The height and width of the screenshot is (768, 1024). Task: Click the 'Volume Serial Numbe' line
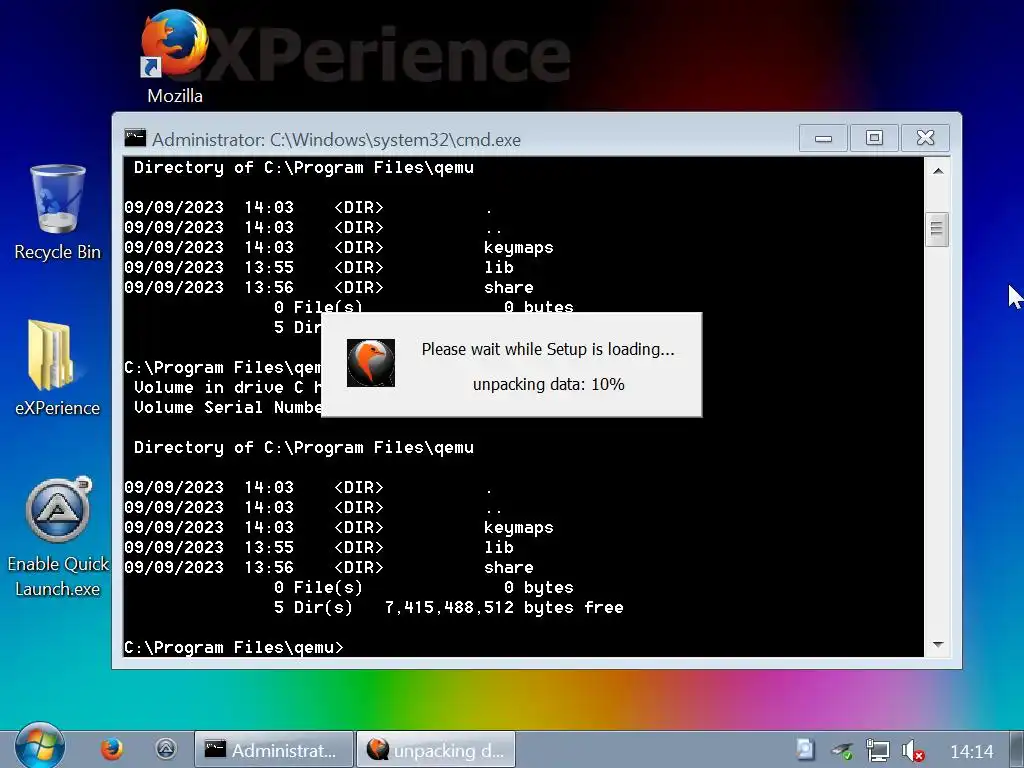[x=227, y=408]
